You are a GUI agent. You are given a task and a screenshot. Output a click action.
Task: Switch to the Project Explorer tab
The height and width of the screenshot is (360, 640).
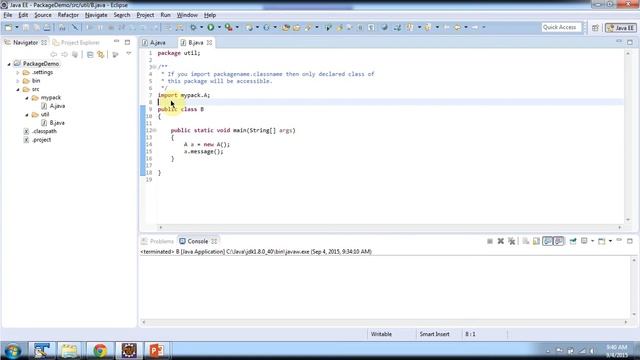click(76, 42)
